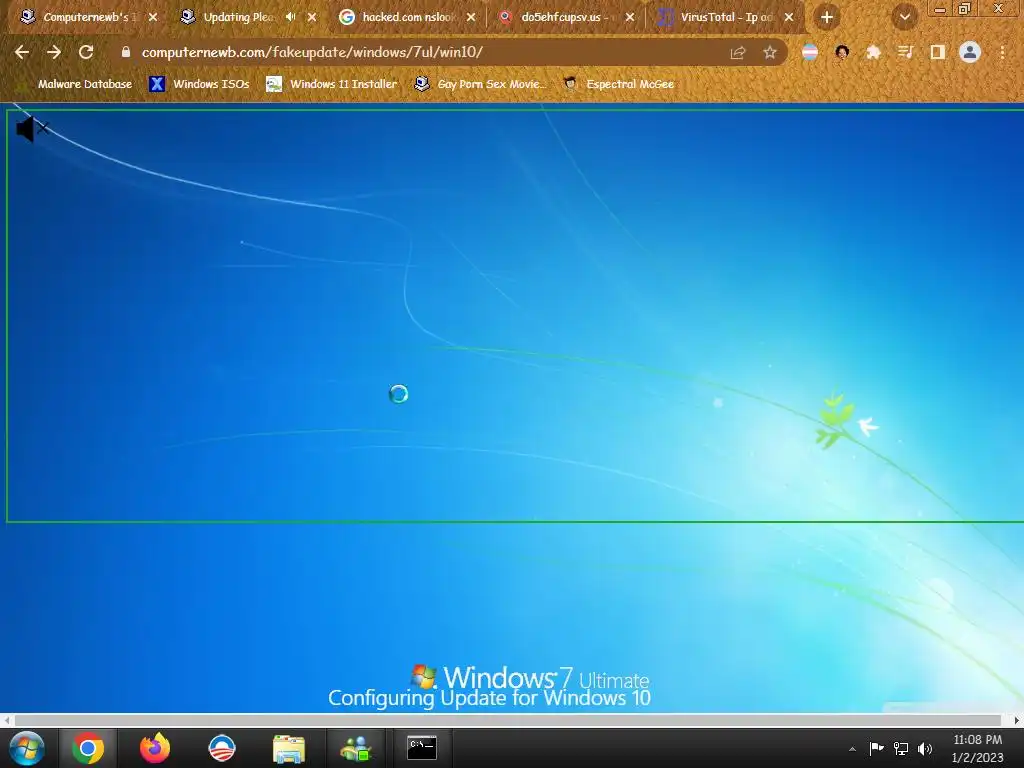1024x768 pixels.
Task: Toggle the page's muted speaker icon
Action: pos(31,129)
